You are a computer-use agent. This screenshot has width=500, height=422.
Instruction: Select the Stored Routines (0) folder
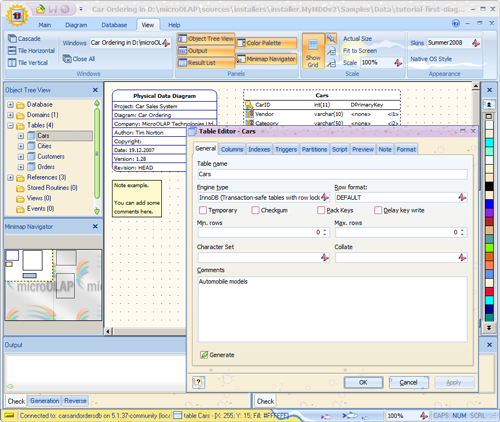point(52,188)
